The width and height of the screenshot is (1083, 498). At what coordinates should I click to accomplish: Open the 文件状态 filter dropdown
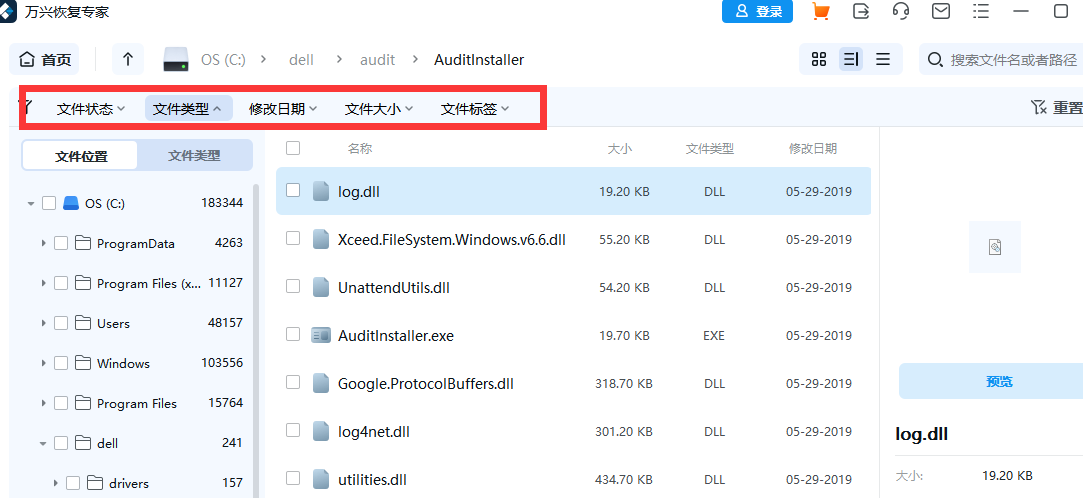90,108
